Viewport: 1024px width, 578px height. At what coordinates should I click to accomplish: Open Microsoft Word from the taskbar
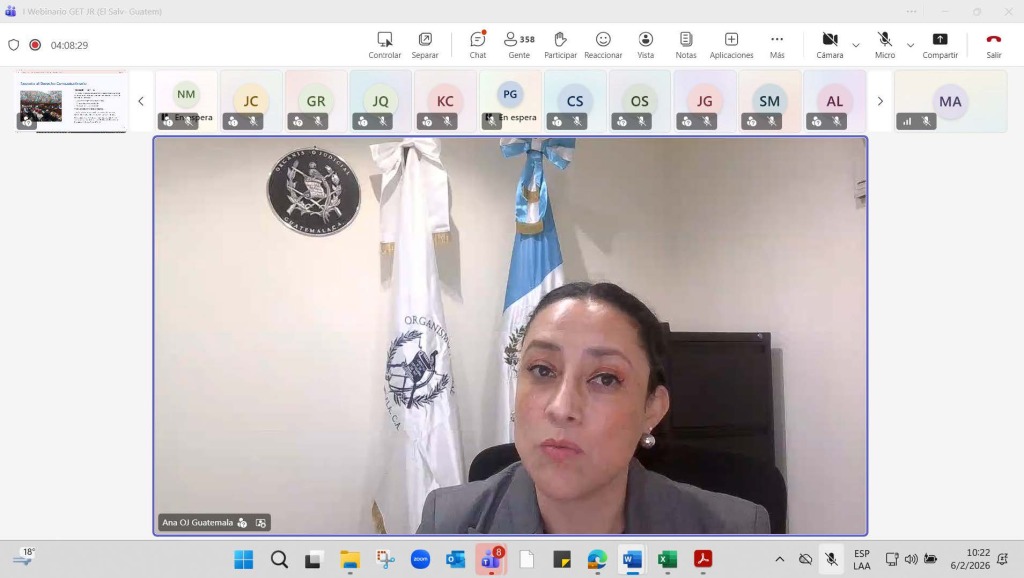(x=631, y=559)
